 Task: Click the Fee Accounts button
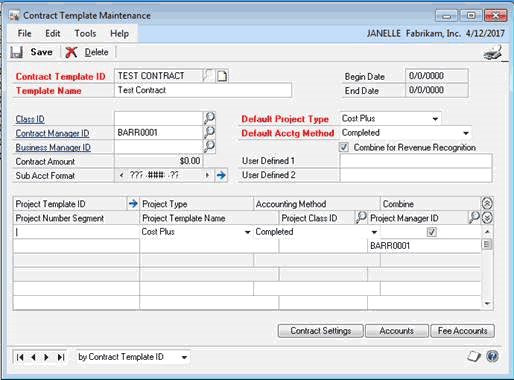click(463, 331)
